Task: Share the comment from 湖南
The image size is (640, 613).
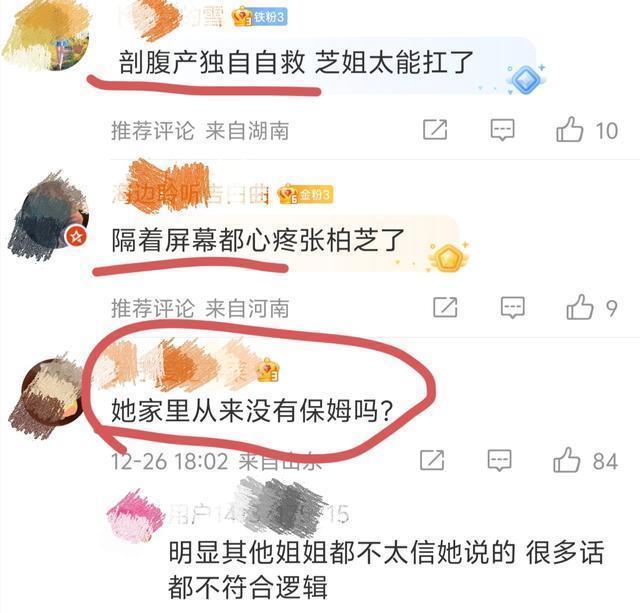Action: 435,130
